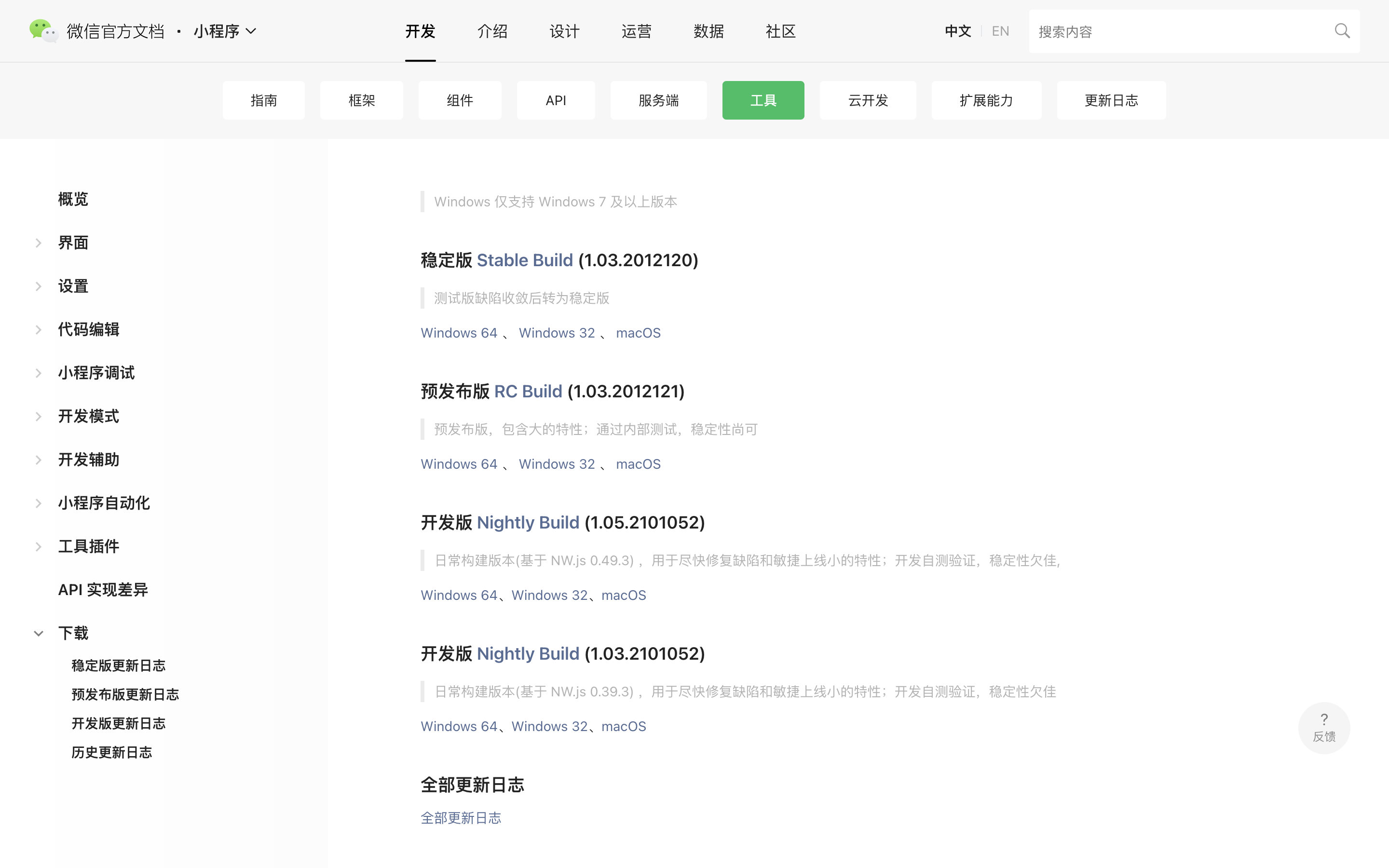Switch language to 中文
The width and height of the screenshot is (1389, 868).
pyautogui.click(x=958, y=31)
